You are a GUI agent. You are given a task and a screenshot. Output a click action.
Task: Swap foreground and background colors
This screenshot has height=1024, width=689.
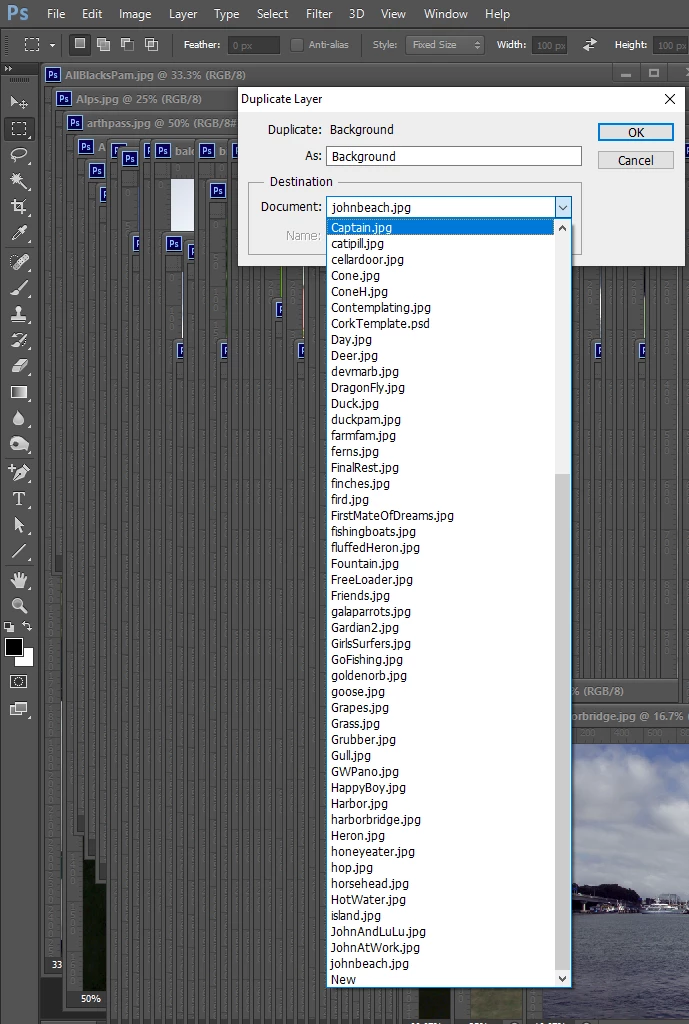[x=27, y=626]
